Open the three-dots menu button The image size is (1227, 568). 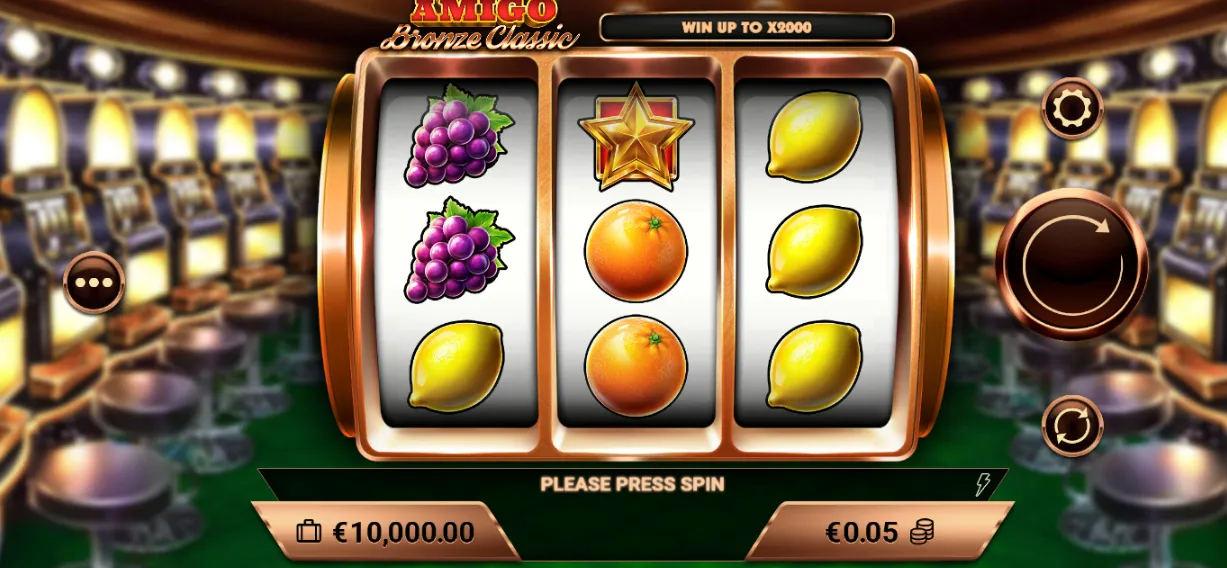pos(94,282)
